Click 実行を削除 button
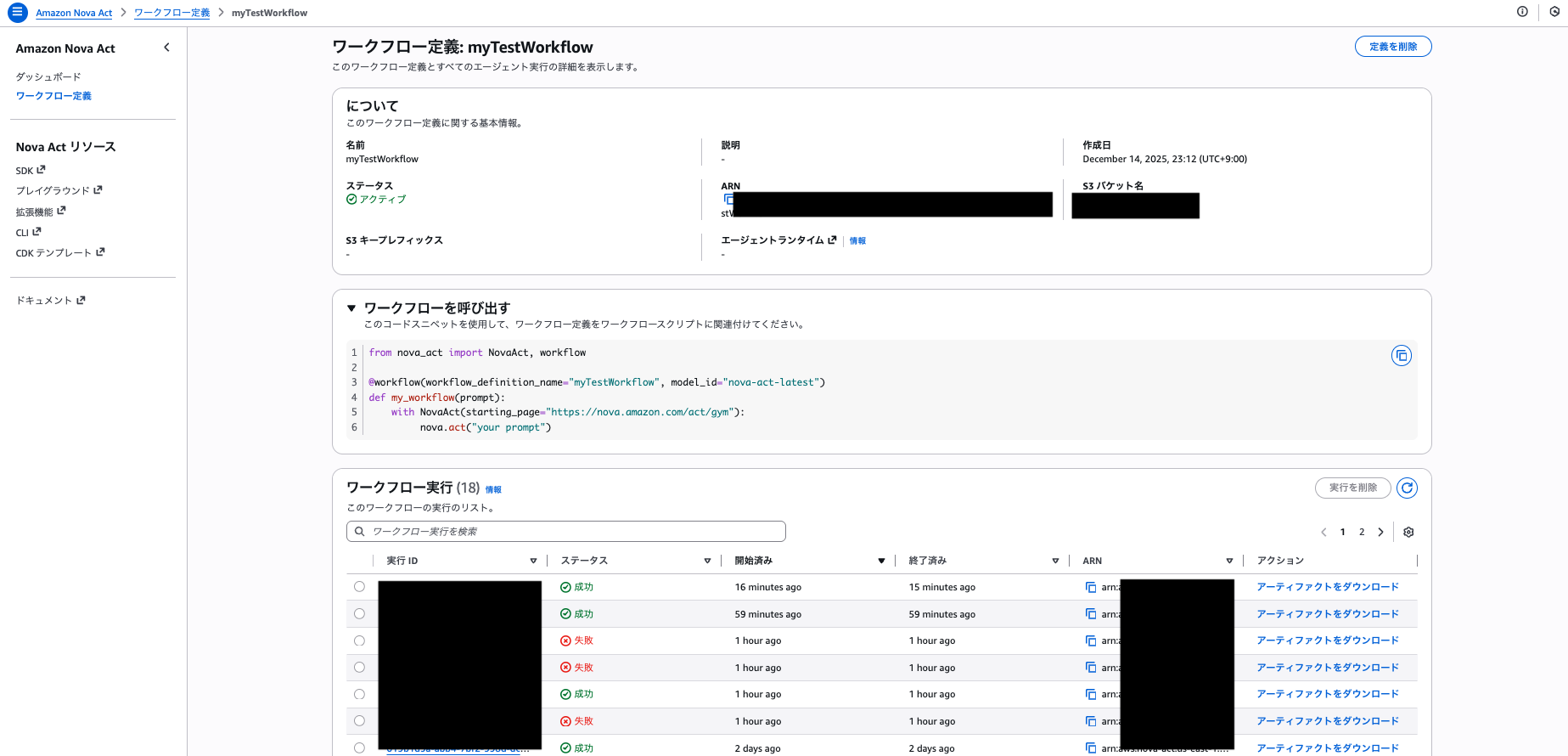The width and height of the screenshot is (1568, 756). point(1353,488)
